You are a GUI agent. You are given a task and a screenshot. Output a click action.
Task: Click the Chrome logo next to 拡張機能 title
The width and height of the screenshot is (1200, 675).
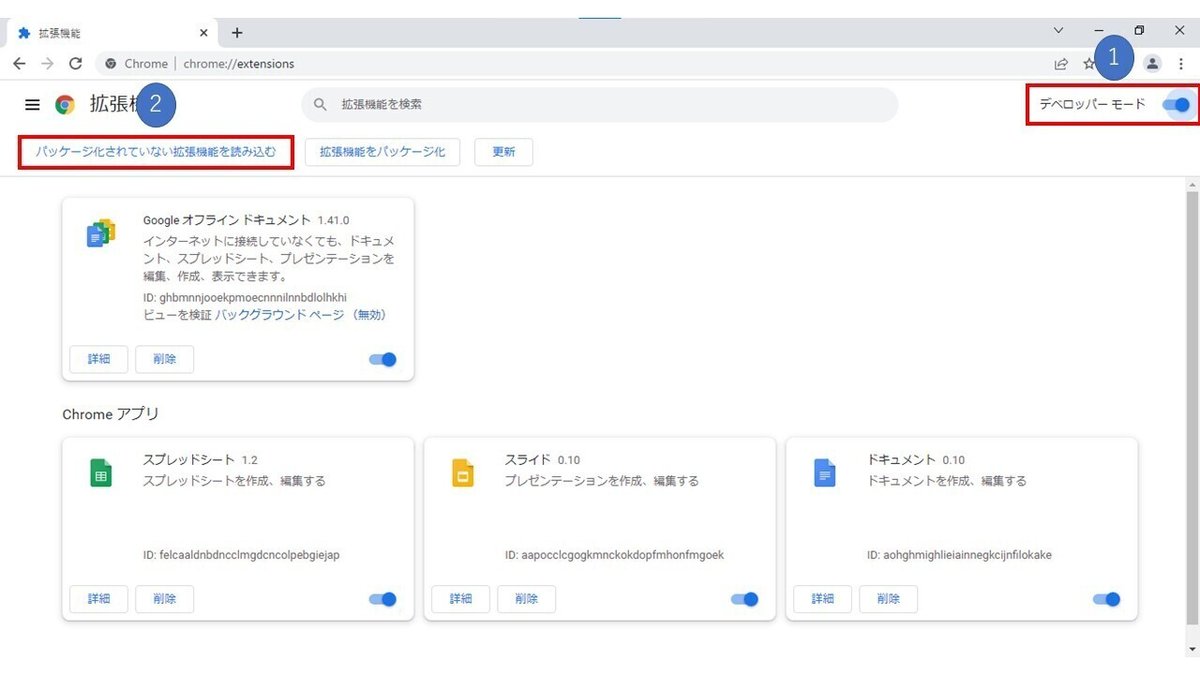[x=65, y=104]
